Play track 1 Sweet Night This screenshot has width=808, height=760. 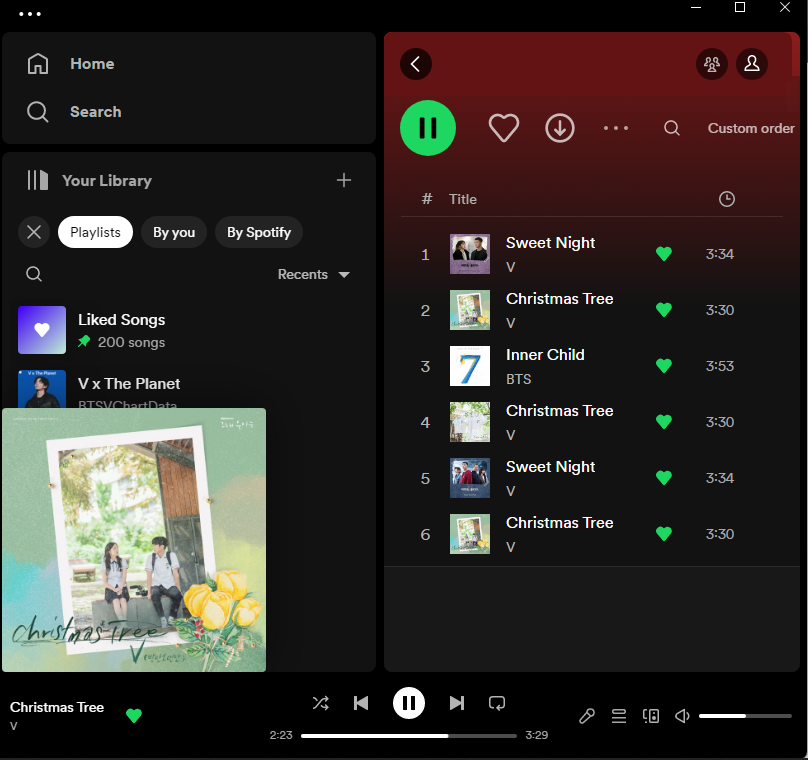[x=592, y=254]
